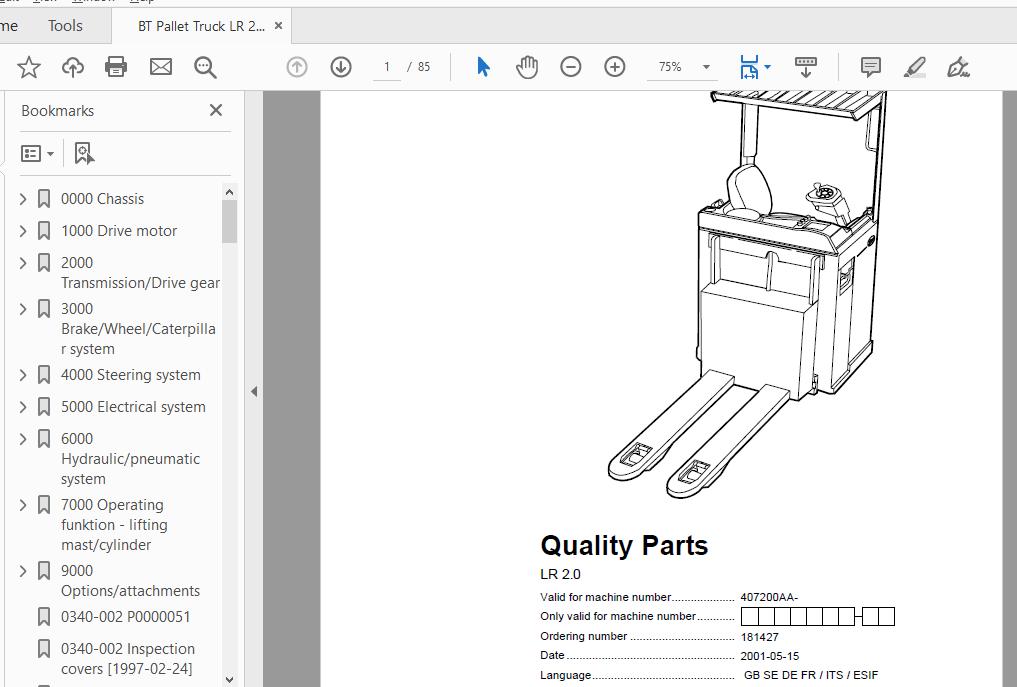This screenshot has width=1017, height=687.
Task: Add a comment with the sticky note tool
Action: (870, 67)
